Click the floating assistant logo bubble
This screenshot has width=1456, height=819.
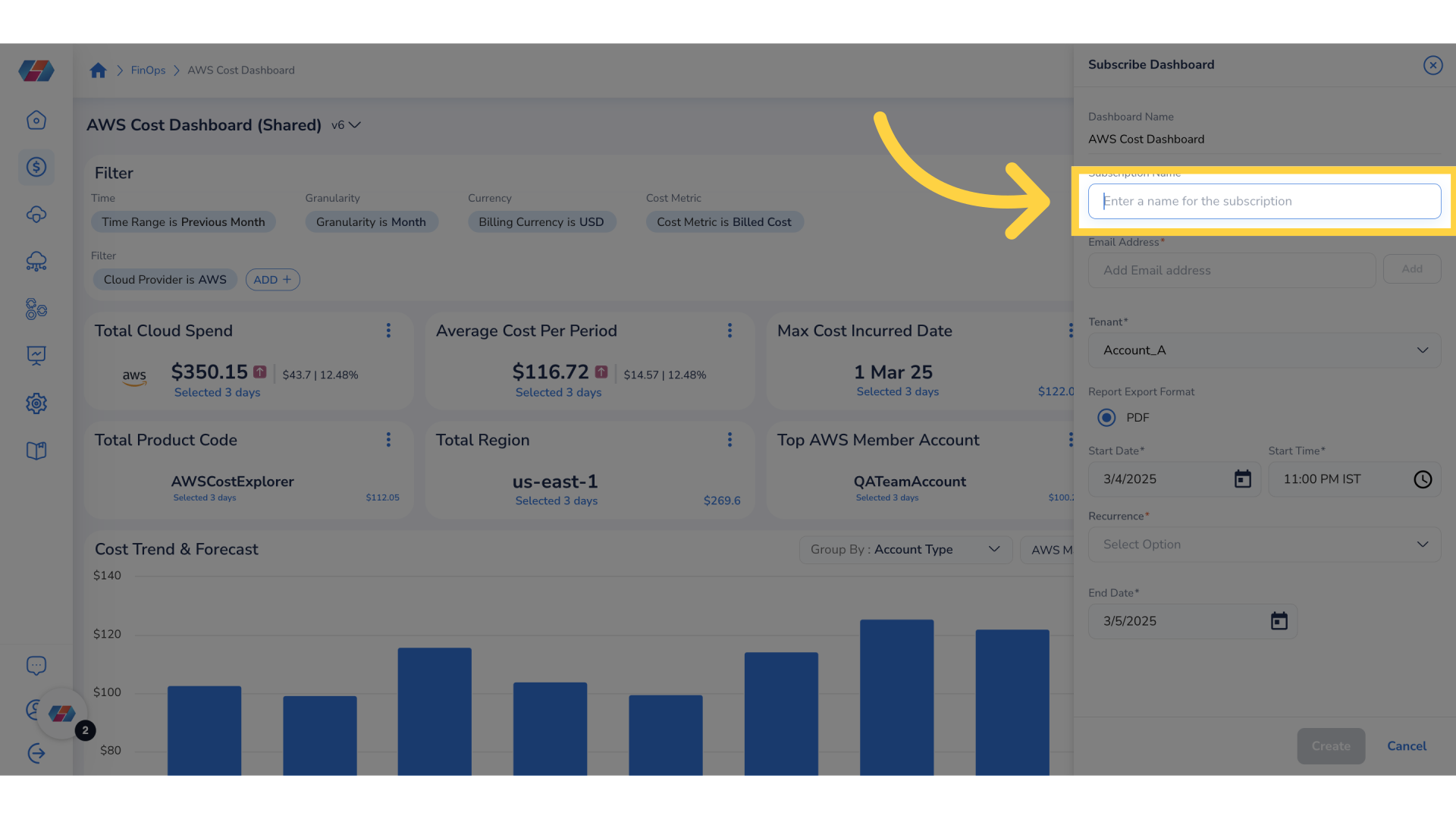[62, 714]
